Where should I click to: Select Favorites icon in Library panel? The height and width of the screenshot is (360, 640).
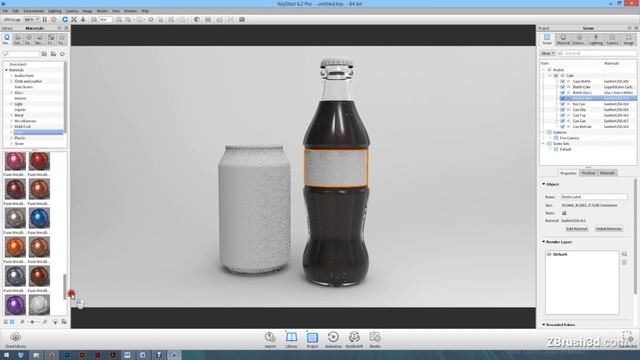point(61,39)
